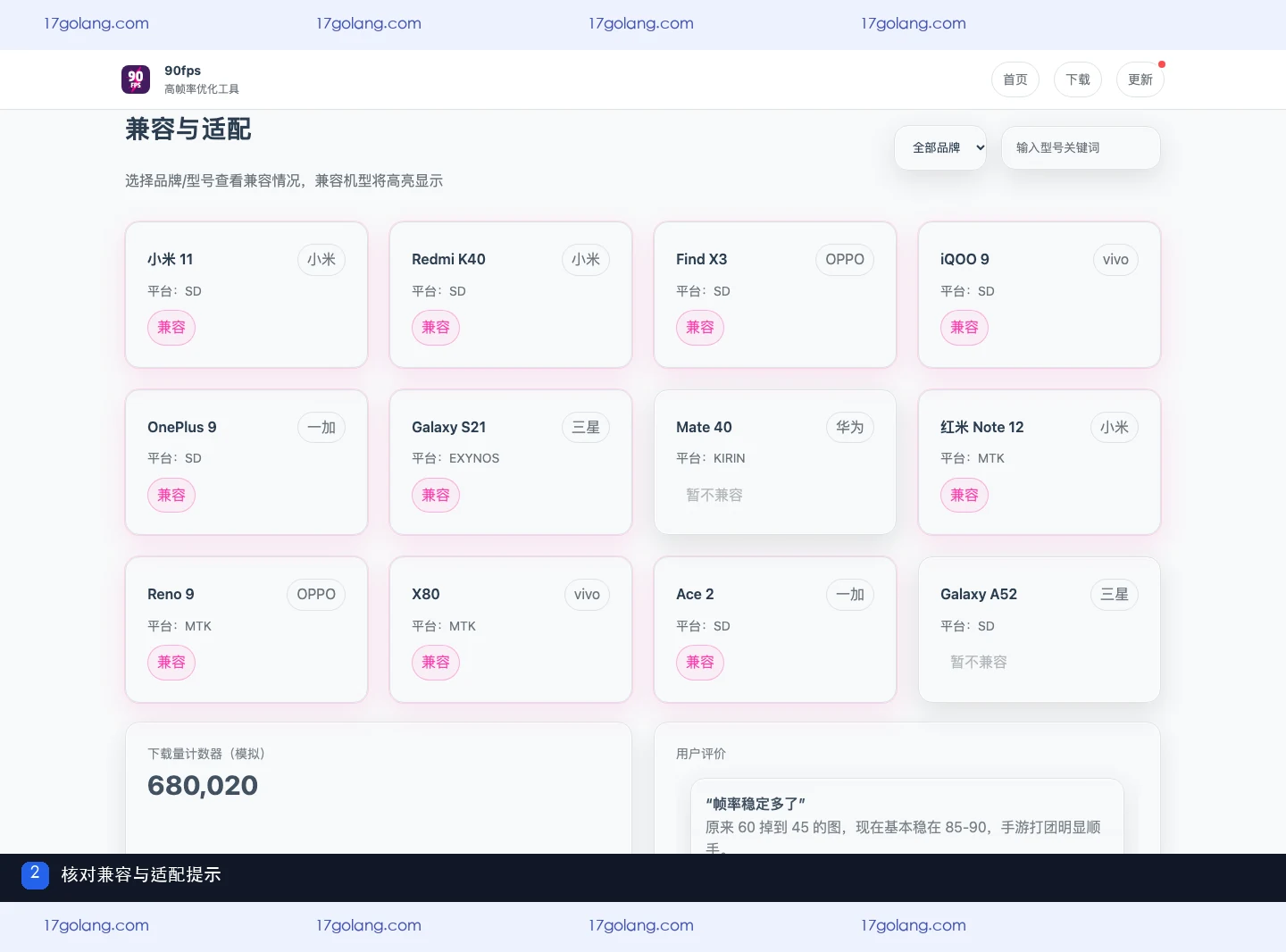Click the 兼容与适配 section heading
Screen dimensions: 1286x952
(188, 129)
